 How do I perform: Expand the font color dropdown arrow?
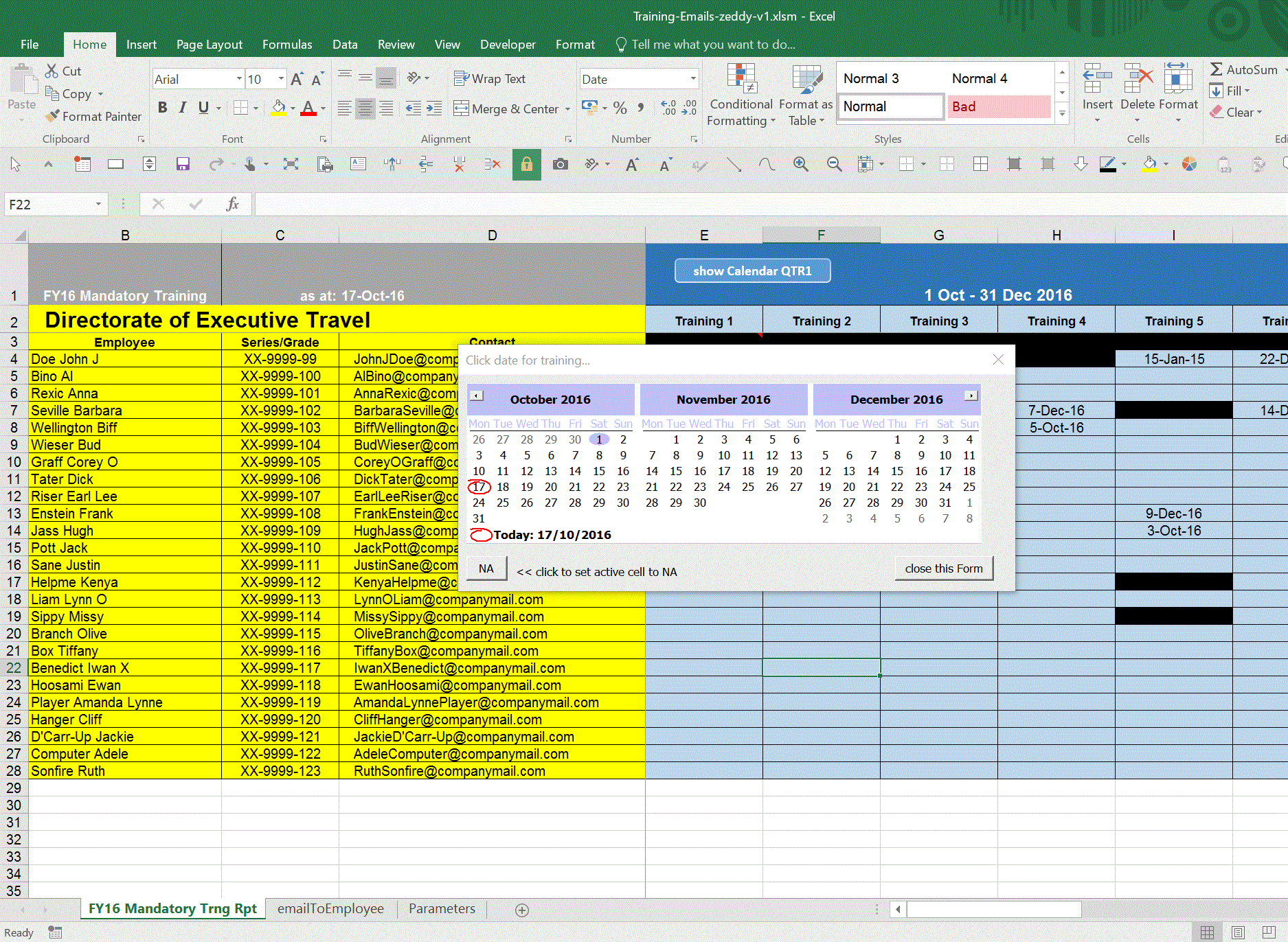tap(323, 108)
